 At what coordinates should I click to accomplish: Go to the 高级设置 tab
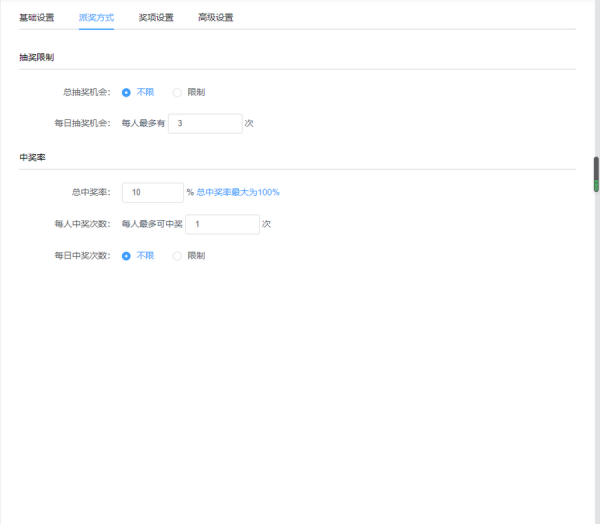click(x=216, y=18)
